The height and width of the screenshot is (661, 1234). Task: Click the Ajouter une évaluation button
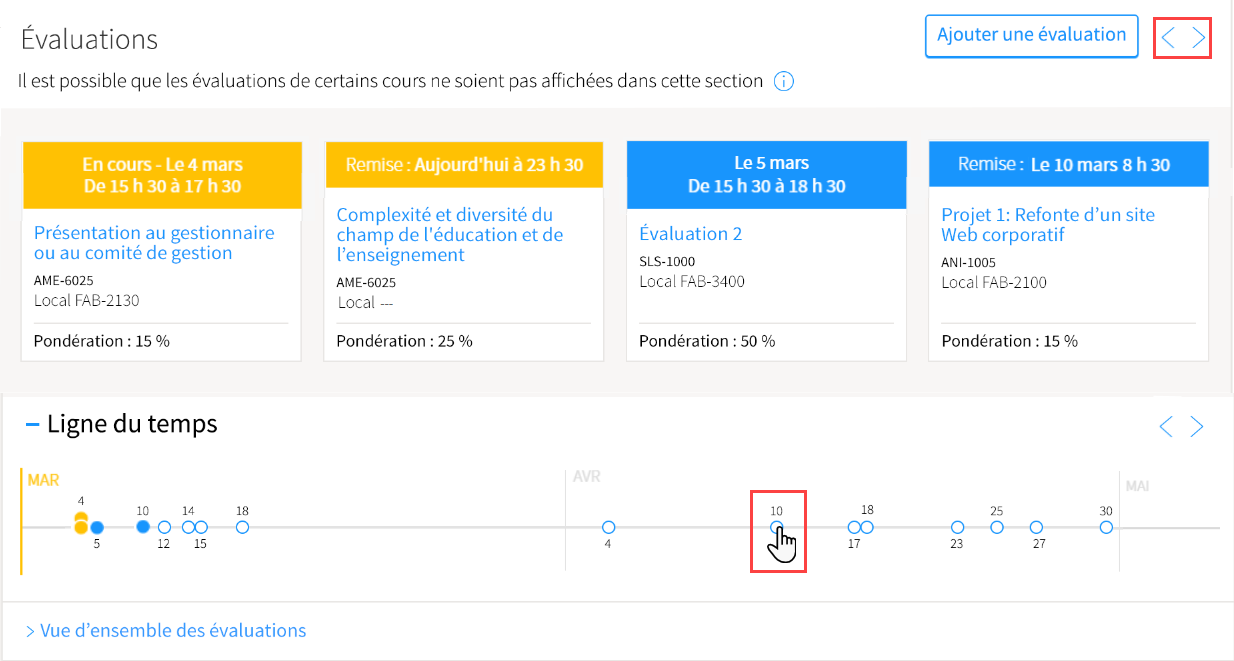coord(1031,35)
